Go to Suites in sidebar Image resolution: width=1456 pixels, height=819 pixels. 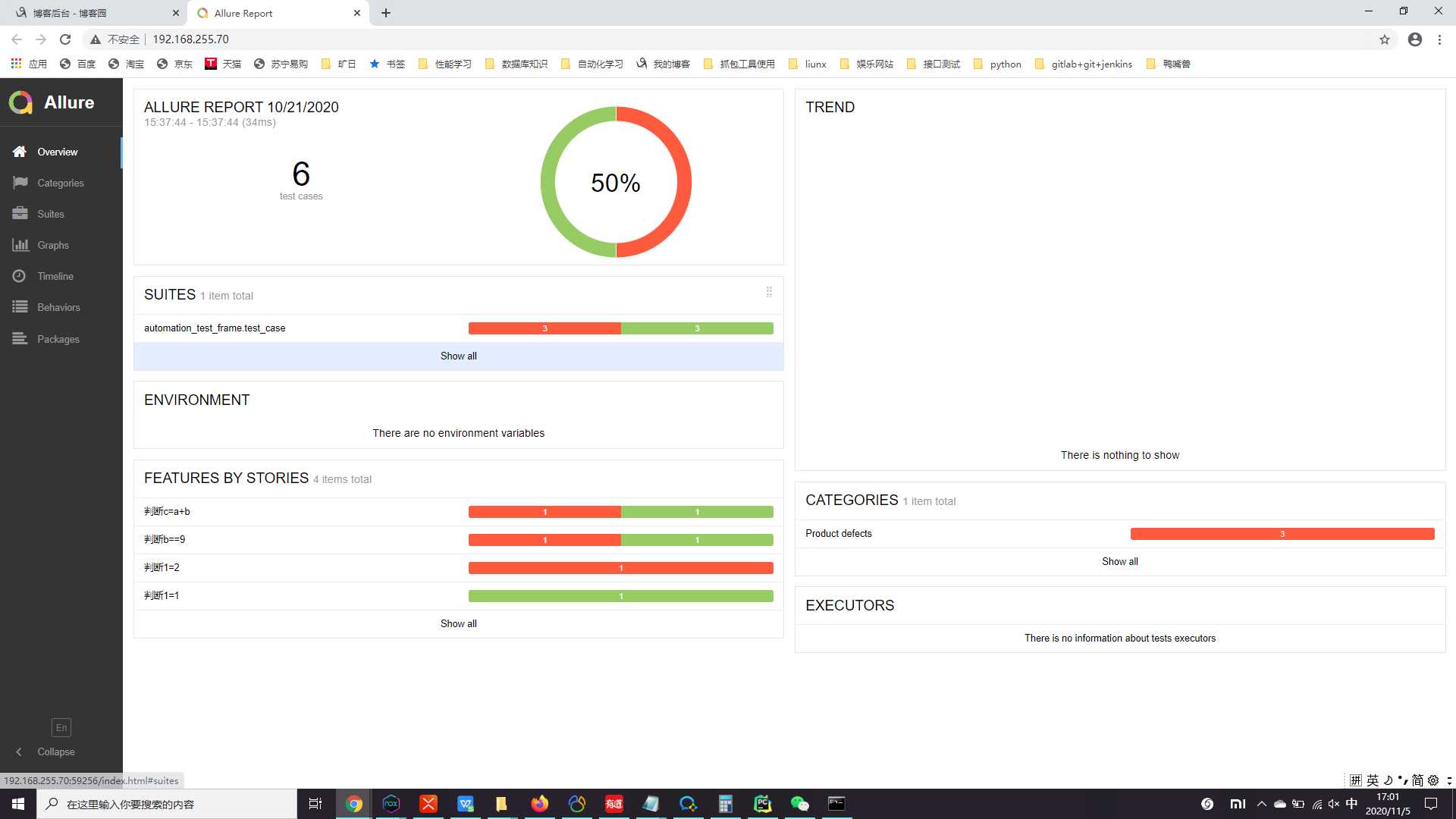[51, 214]
